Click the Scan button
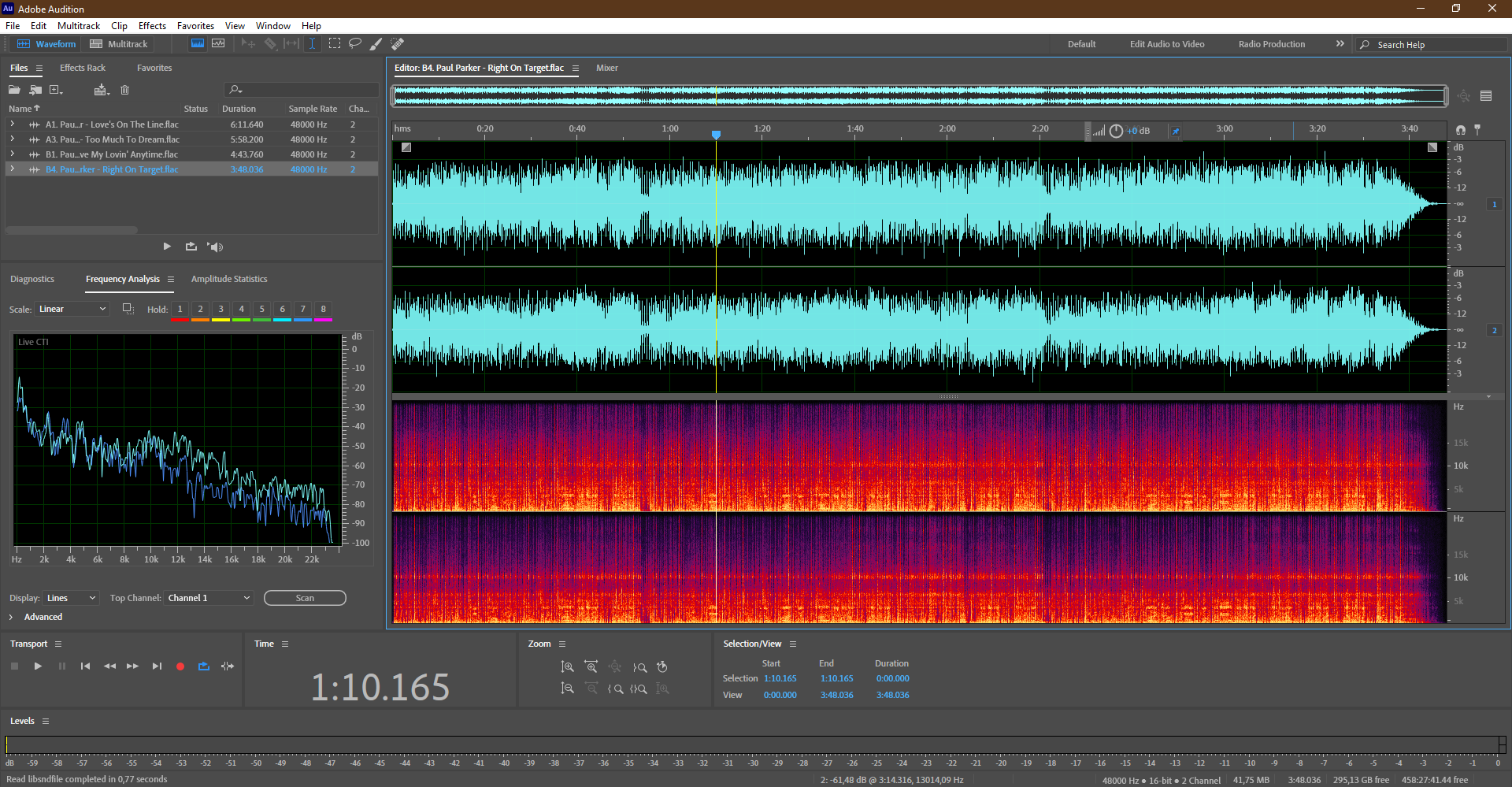The width and height of the screenshot is (1512, 787). tap(305, 598)
